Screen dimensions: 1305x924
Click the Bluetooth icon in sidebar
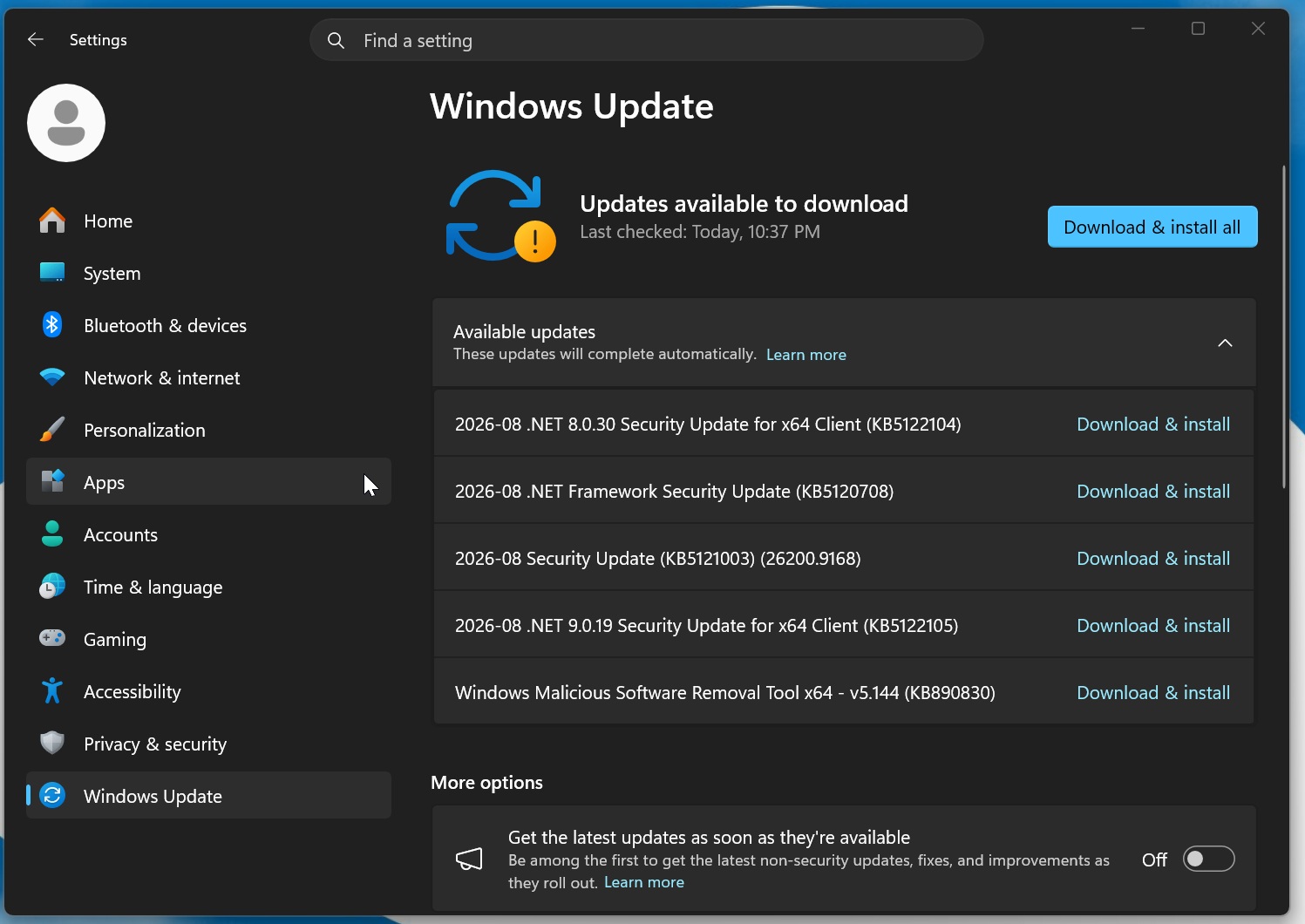(52, 325)
